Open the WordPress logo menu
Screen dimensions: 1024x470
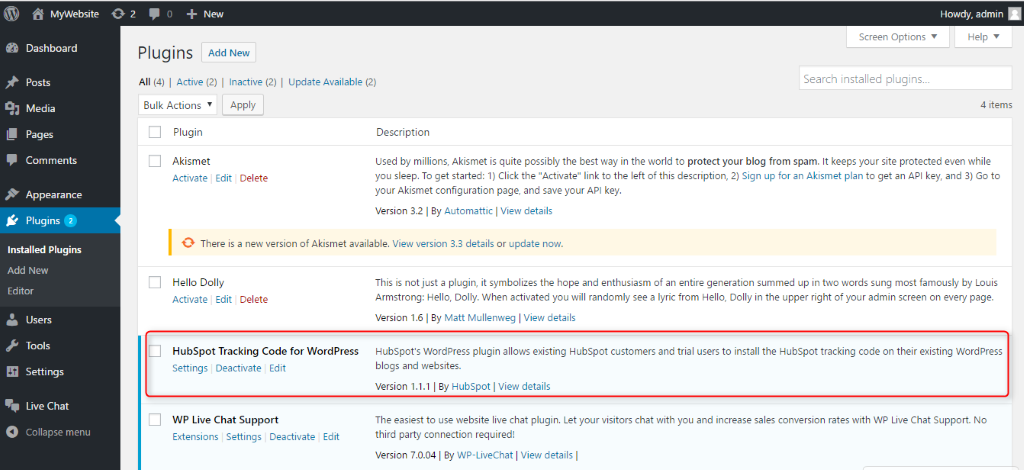coord(12,13)
